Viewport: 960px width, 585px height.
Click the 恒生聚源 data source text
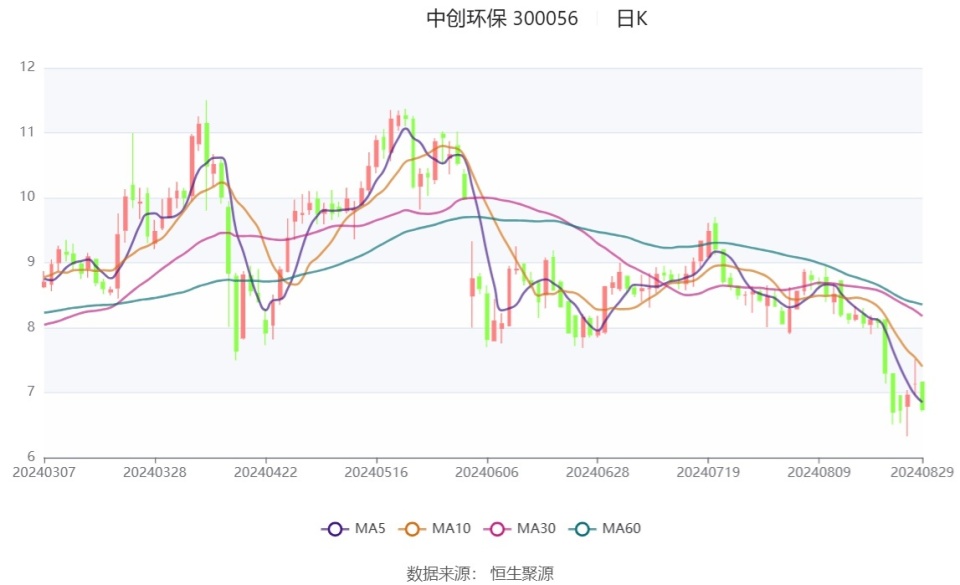[521, 573]
